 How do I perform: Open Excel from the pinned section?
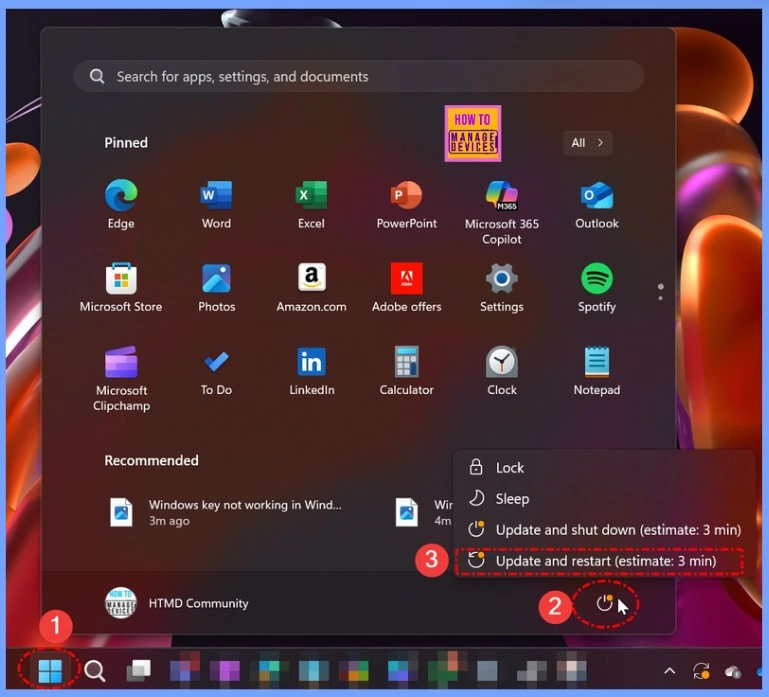pyautogui.click(x=311, y=205)
